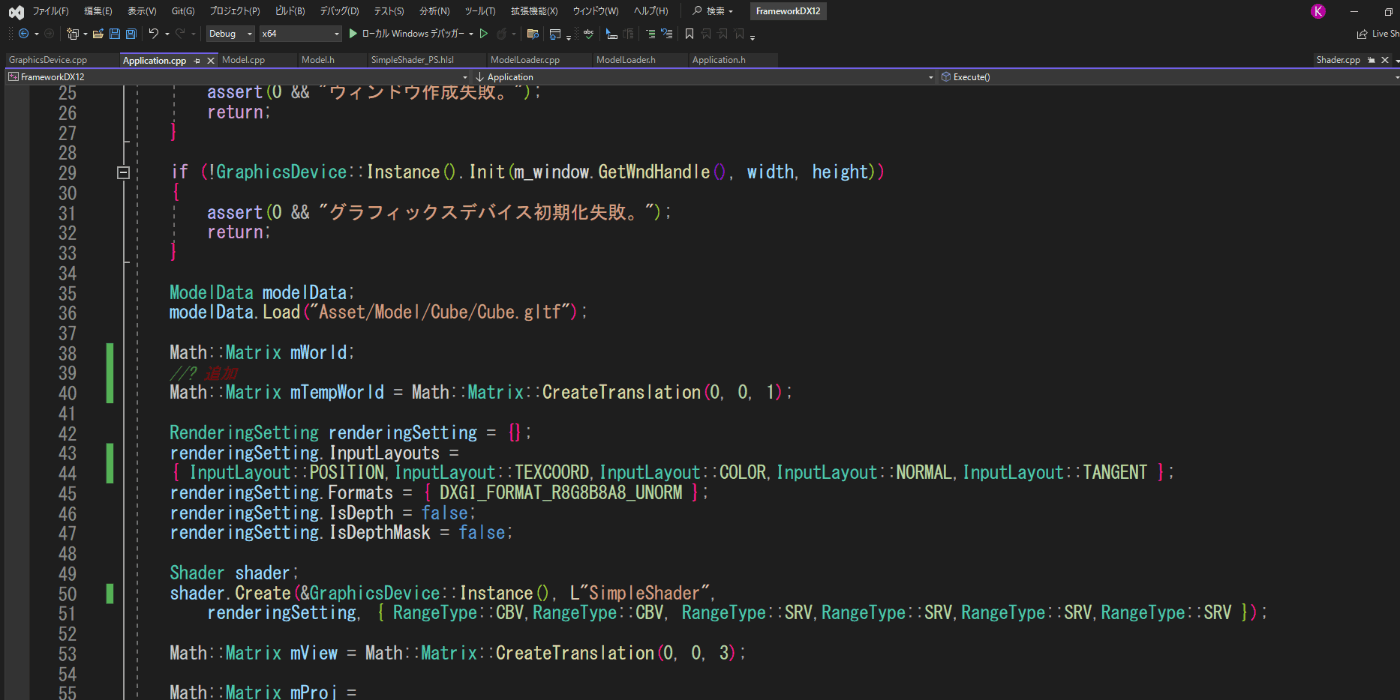
Task: Open the Debug configuration dropdown
Action: click(x=230, y=34)
